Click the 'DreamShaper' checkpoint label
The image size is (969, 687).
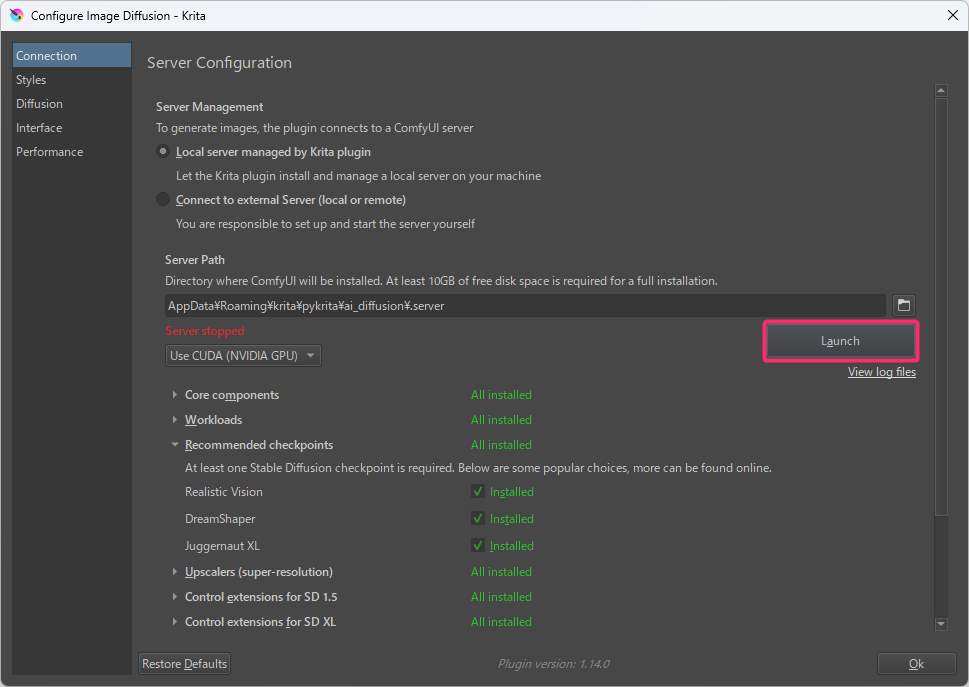tap(220, 519)
